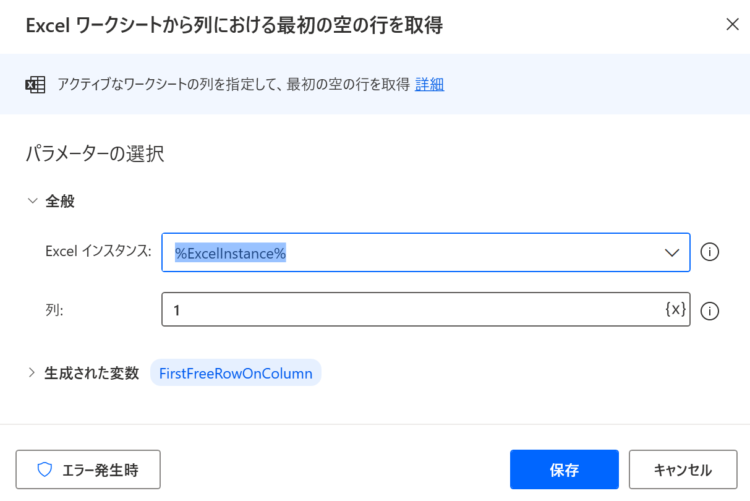Click the 保存 button
The image size is (750, 501).
pos(564,469)
